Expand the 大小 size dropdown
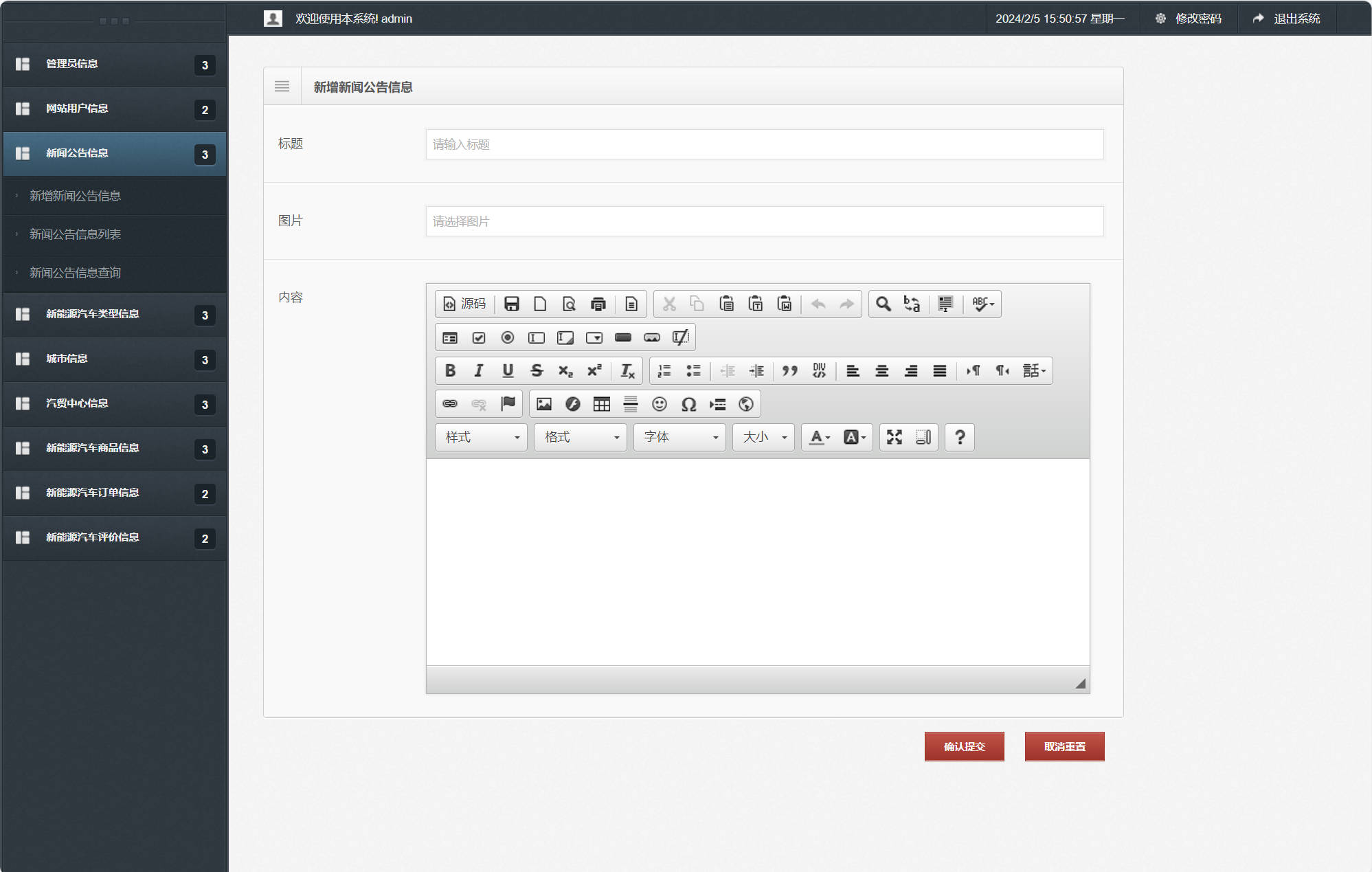 tap(763, 437)
